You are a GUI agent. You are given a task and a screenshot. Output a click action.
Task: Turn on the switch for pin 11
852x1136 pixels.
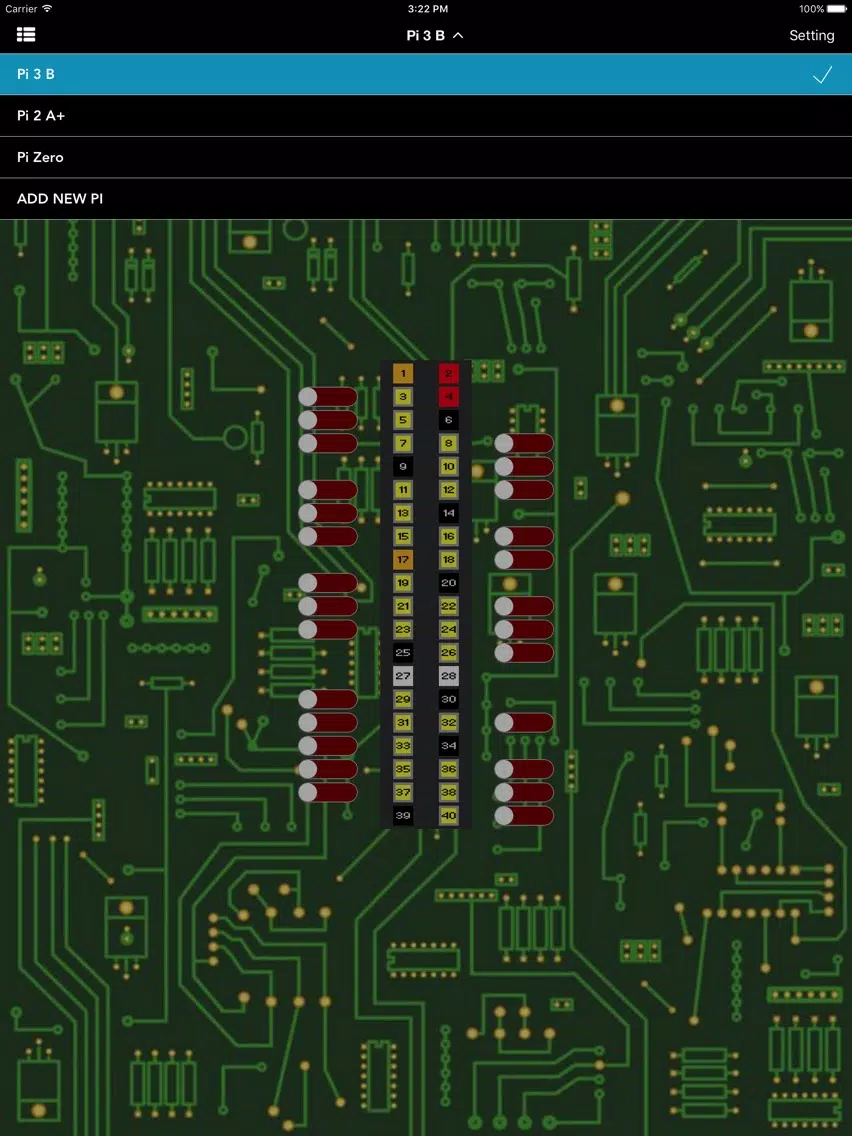pos(327,490)
